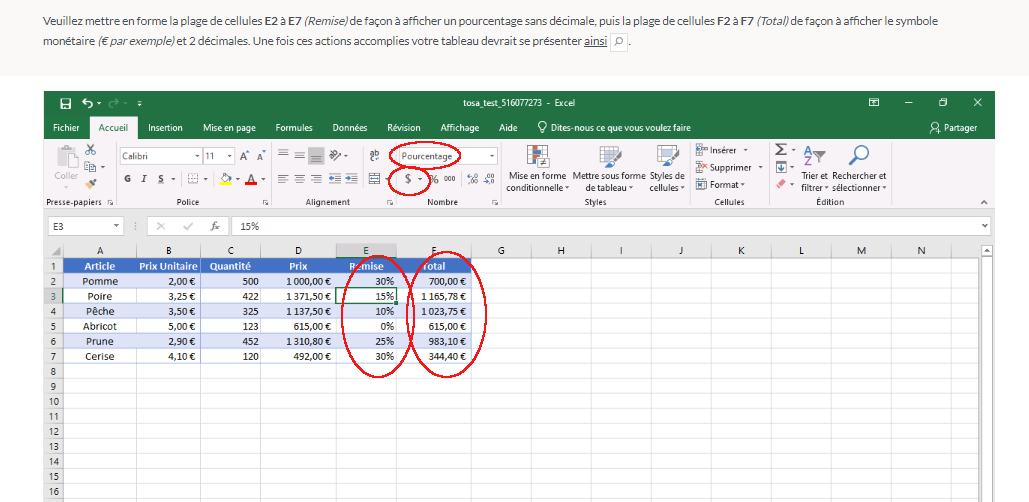Click the accounting number format $ icon
The width and height of the screenshot is (1029, 502).
(x=407, y=178)
